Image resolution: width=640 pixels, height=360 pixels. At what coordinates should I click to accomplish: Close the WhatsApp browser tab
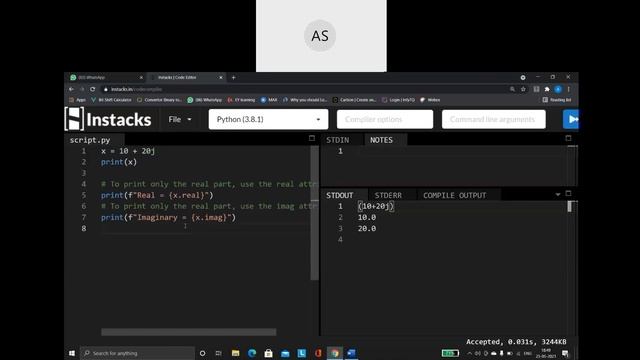coord(141,77)
